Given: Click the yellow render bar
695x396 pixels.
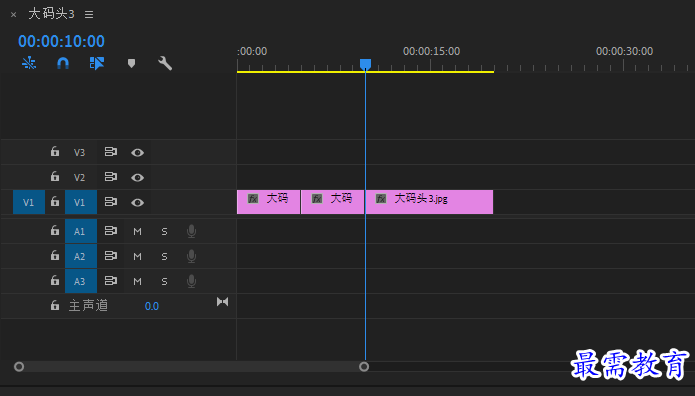Looking at the screenshot, I should pyautogui.click(x=365, y=72).
